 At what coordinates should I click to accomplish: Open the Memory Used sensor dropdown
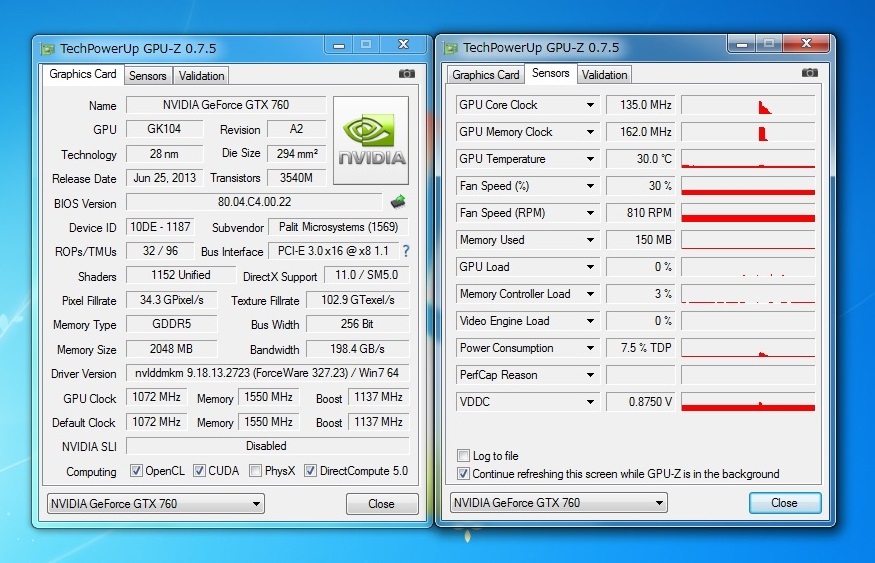[x=590, y=240]
